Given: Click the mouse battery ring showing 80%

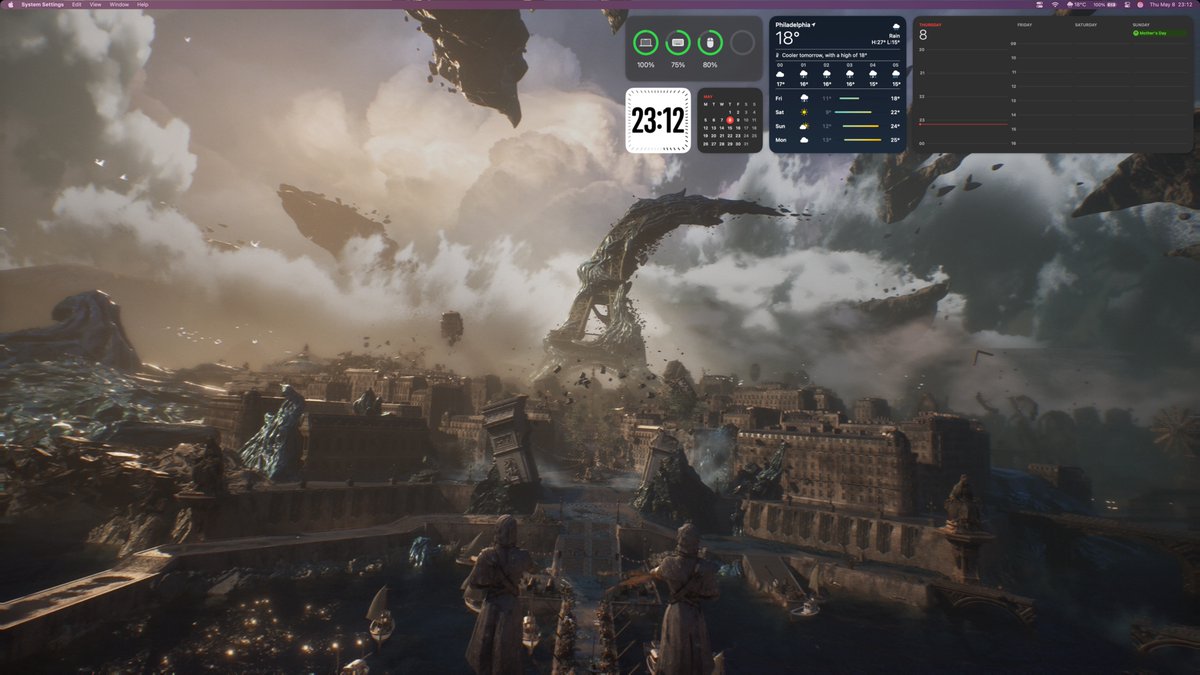Looking at the screenshot, I should [x=710, y=42].
